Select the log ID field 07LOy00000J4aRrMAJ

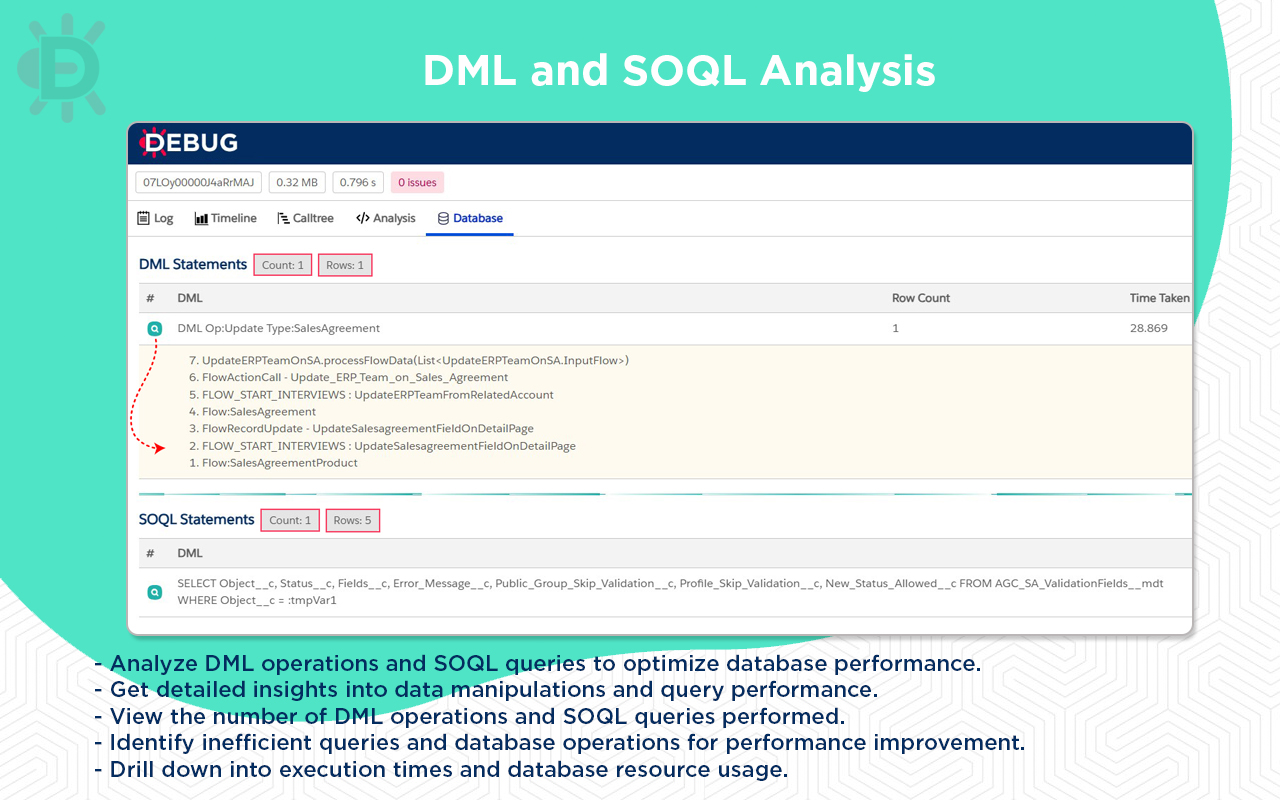[x=198, y=182]
